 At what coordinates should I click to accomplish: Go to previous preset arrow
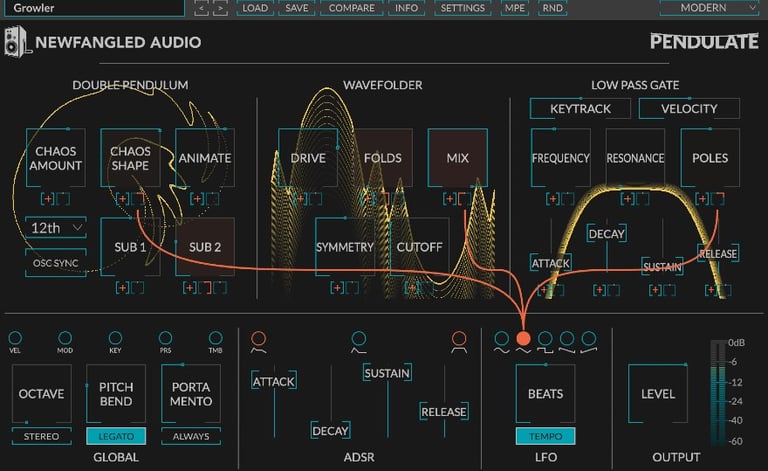(x=201, y=8)
